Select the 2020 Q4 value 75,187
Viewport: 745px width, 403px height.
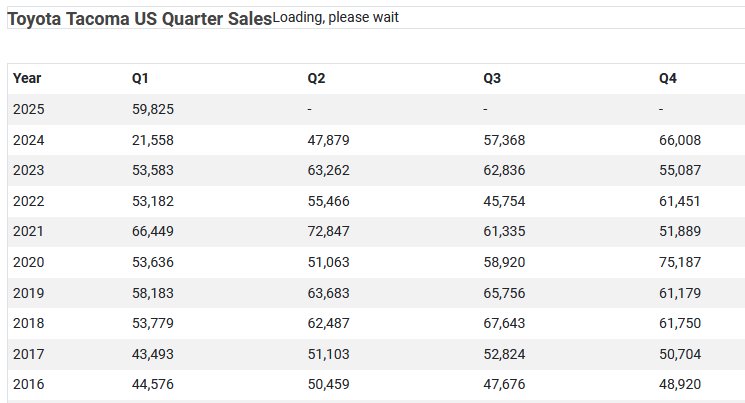point(680,262)
